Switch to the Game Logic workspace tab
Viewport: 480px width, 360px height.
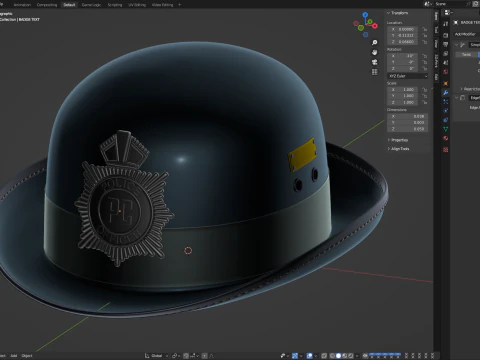pyautogui.click(x=91, y=5)
